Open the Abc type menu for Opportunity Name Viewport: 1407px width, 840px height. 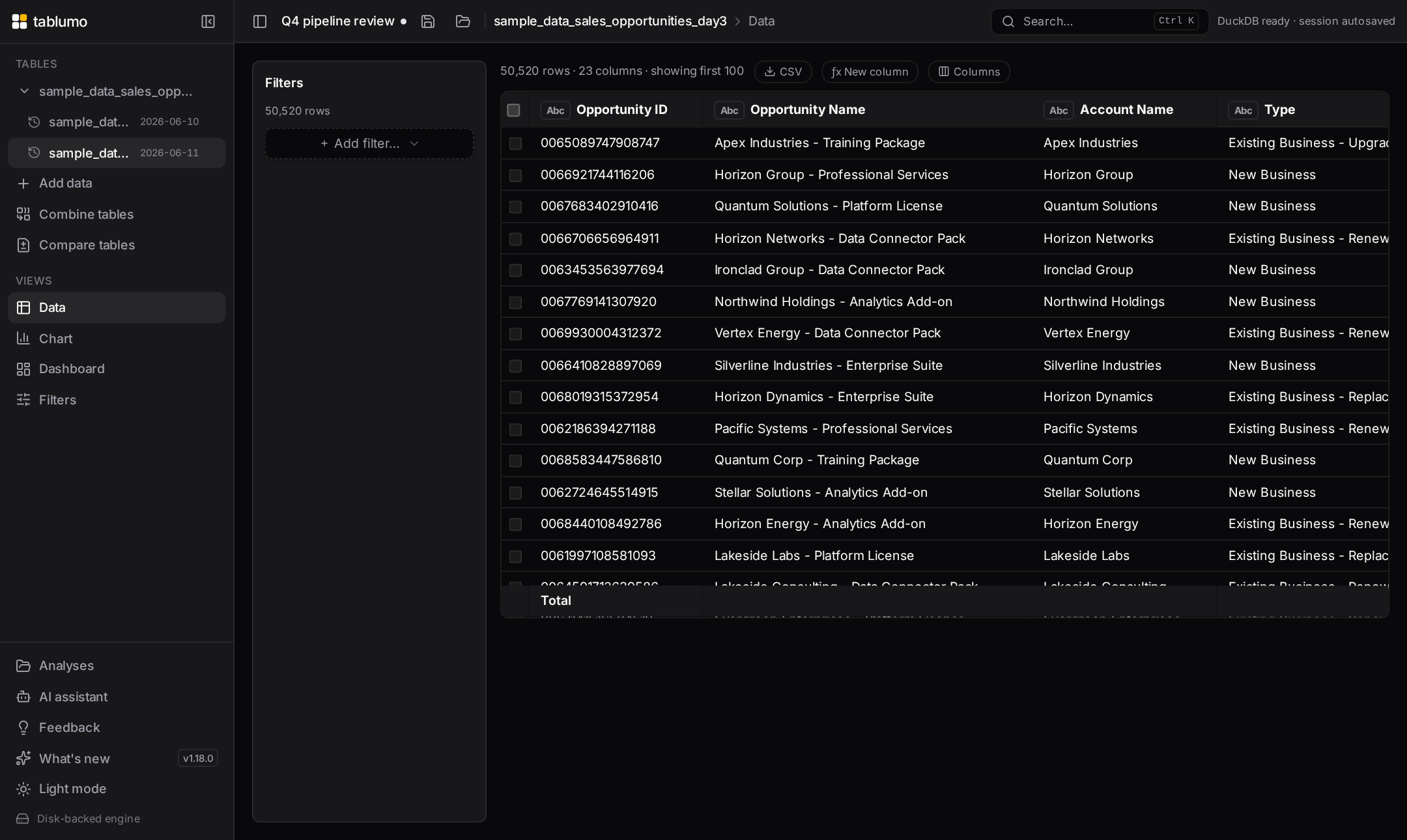[729, 110]
